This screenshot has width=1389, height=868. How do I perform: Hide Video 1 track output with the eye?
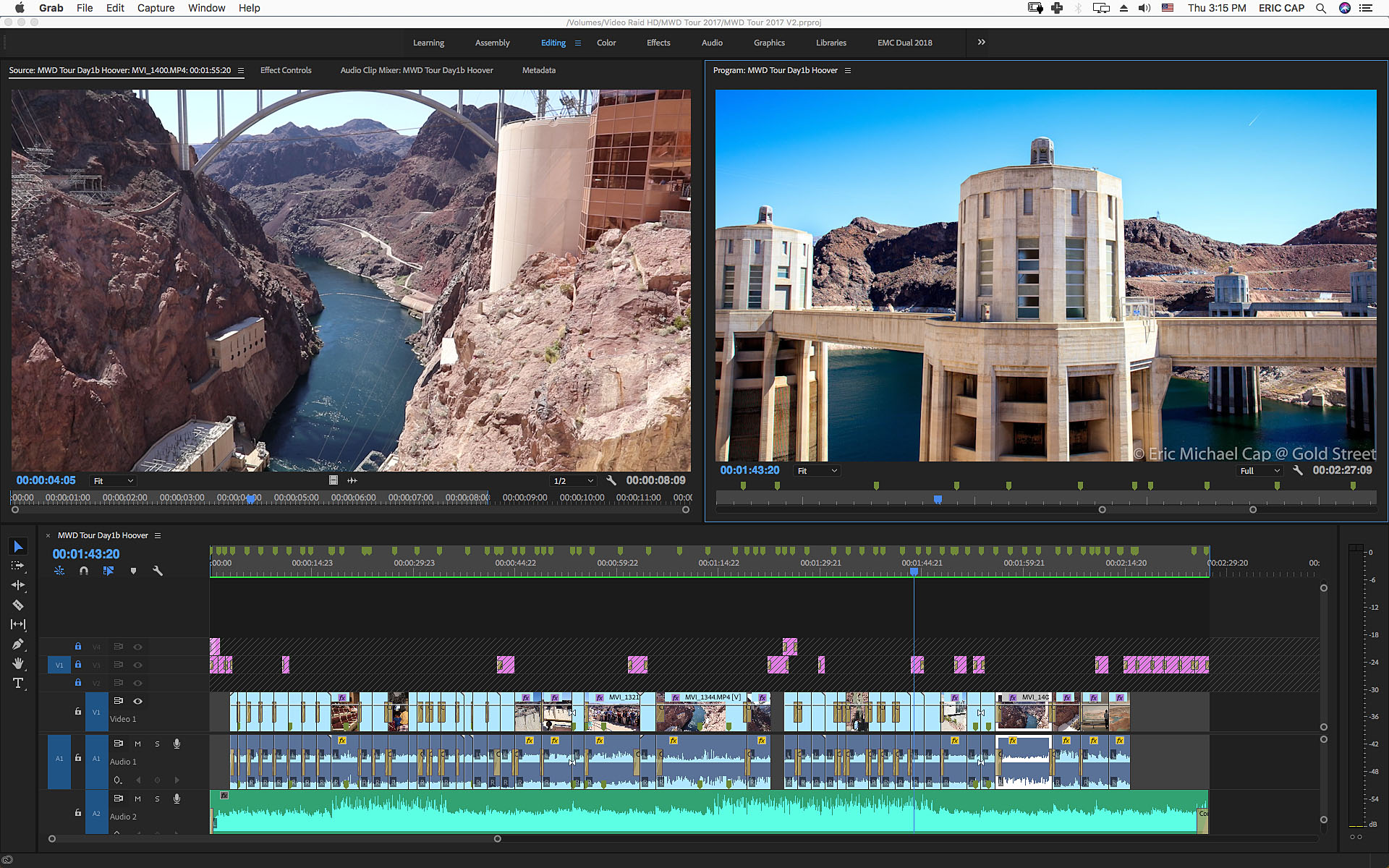click(137, 701)
